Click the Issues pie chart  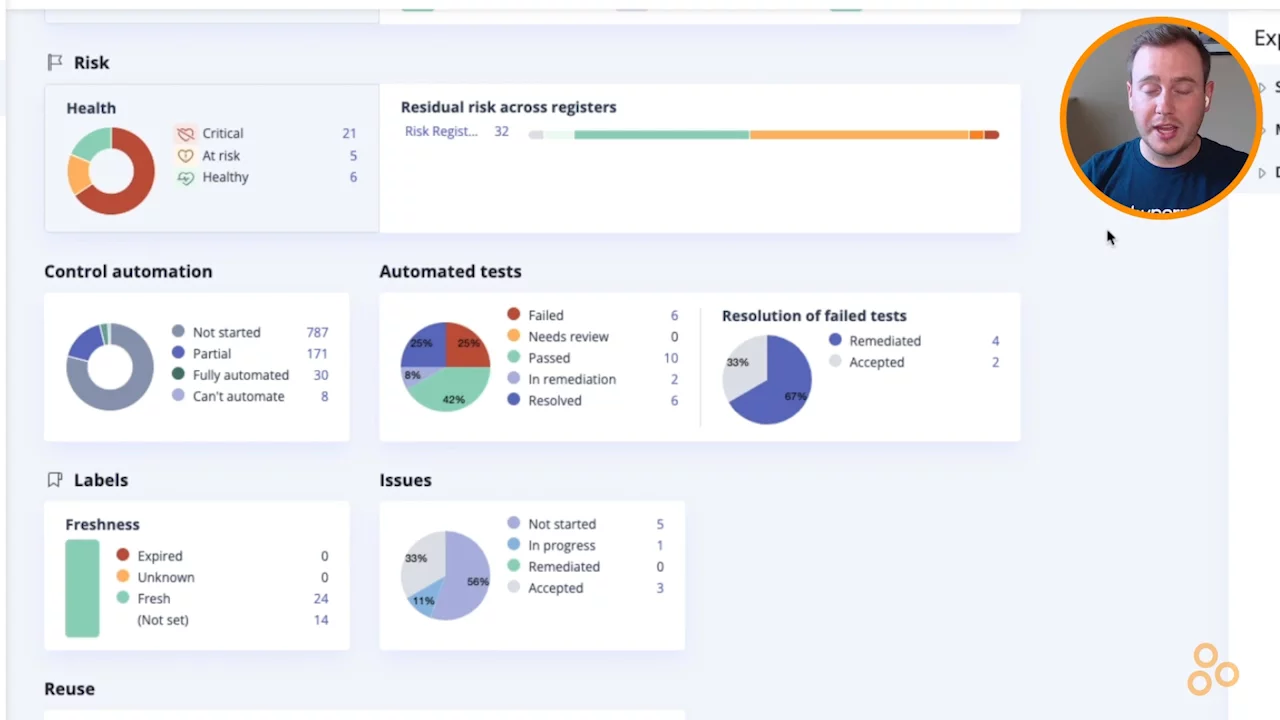445,575
